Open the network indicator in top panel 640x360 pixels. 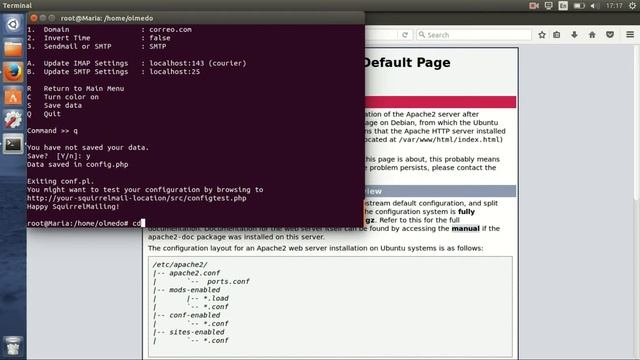(x=548, y=6)
